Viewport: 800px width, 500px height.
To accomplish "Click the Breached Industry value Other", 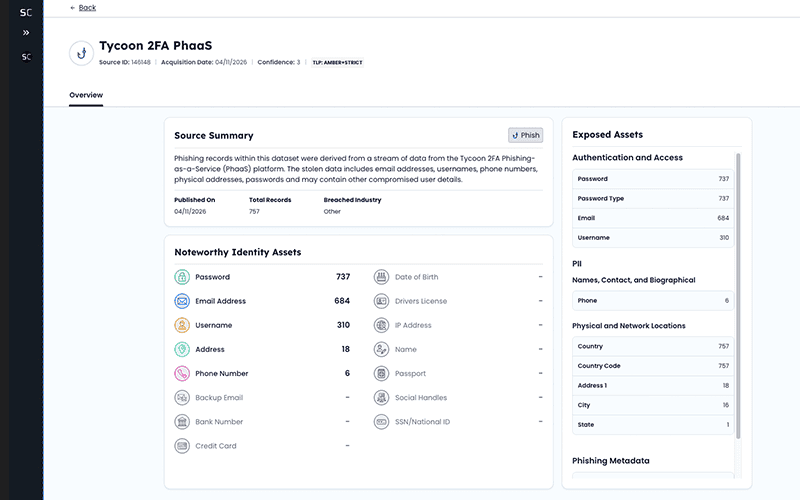I will pos(332,211).
